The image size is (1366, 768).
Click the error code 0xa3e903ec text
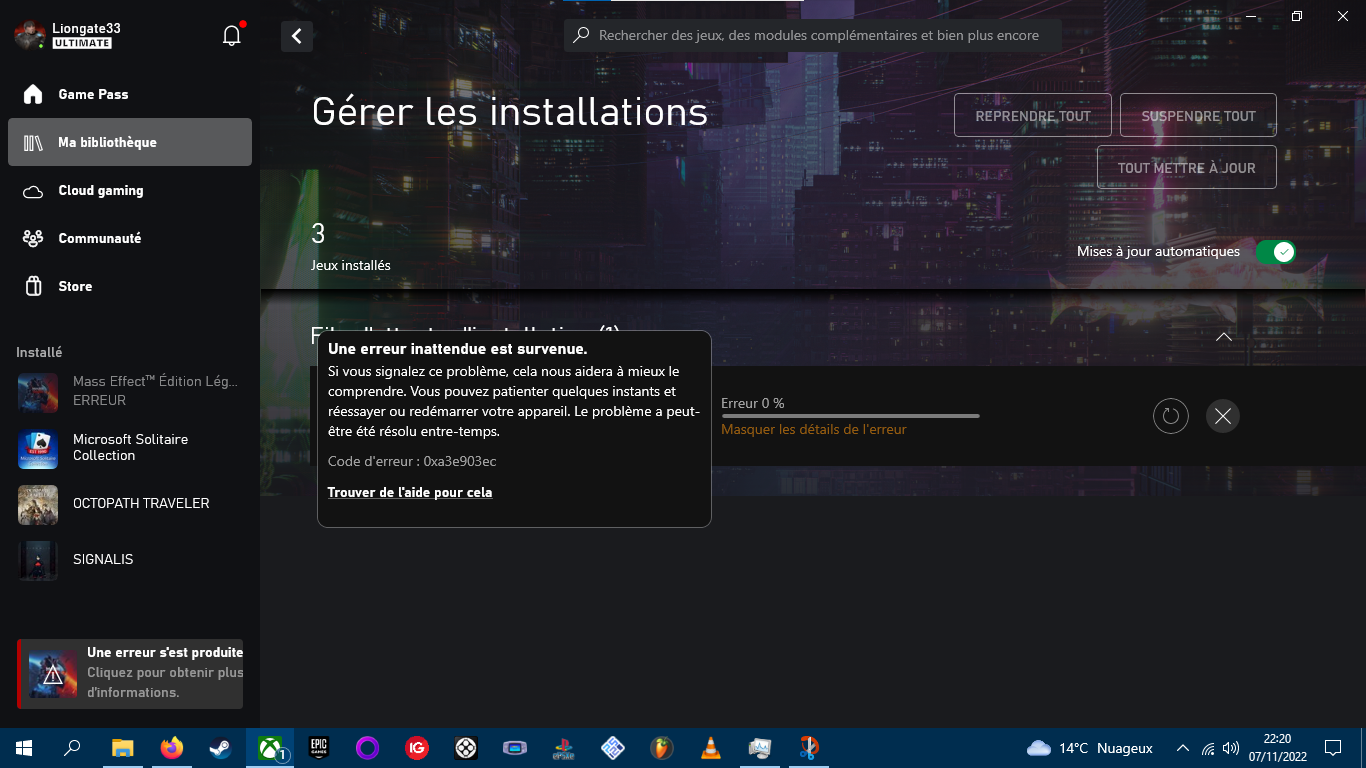tap(460, 461)
